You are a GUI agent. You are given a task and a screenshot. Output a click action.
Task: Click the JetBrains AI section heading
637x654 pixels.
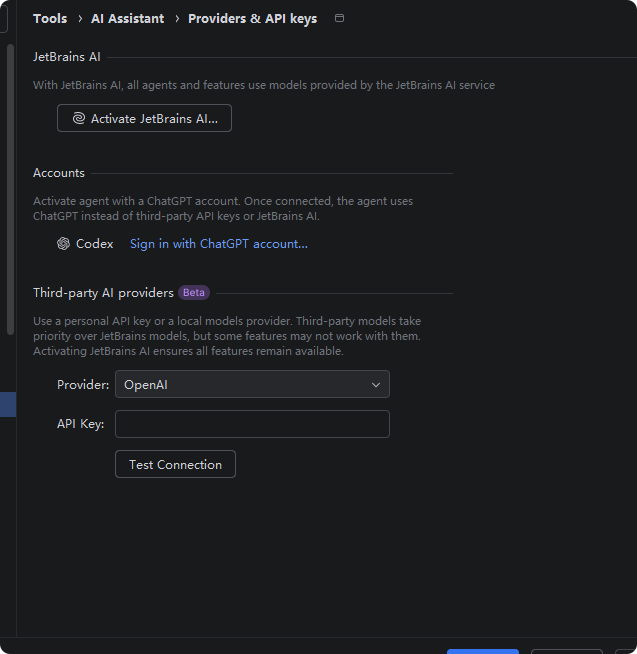tap(67, 57)
